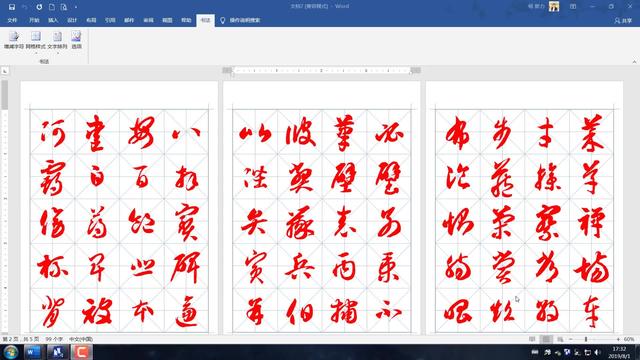Click the 操作说明搜索 tell-me search box
This screenshot has height=360, width=640.
click(244, 20)
